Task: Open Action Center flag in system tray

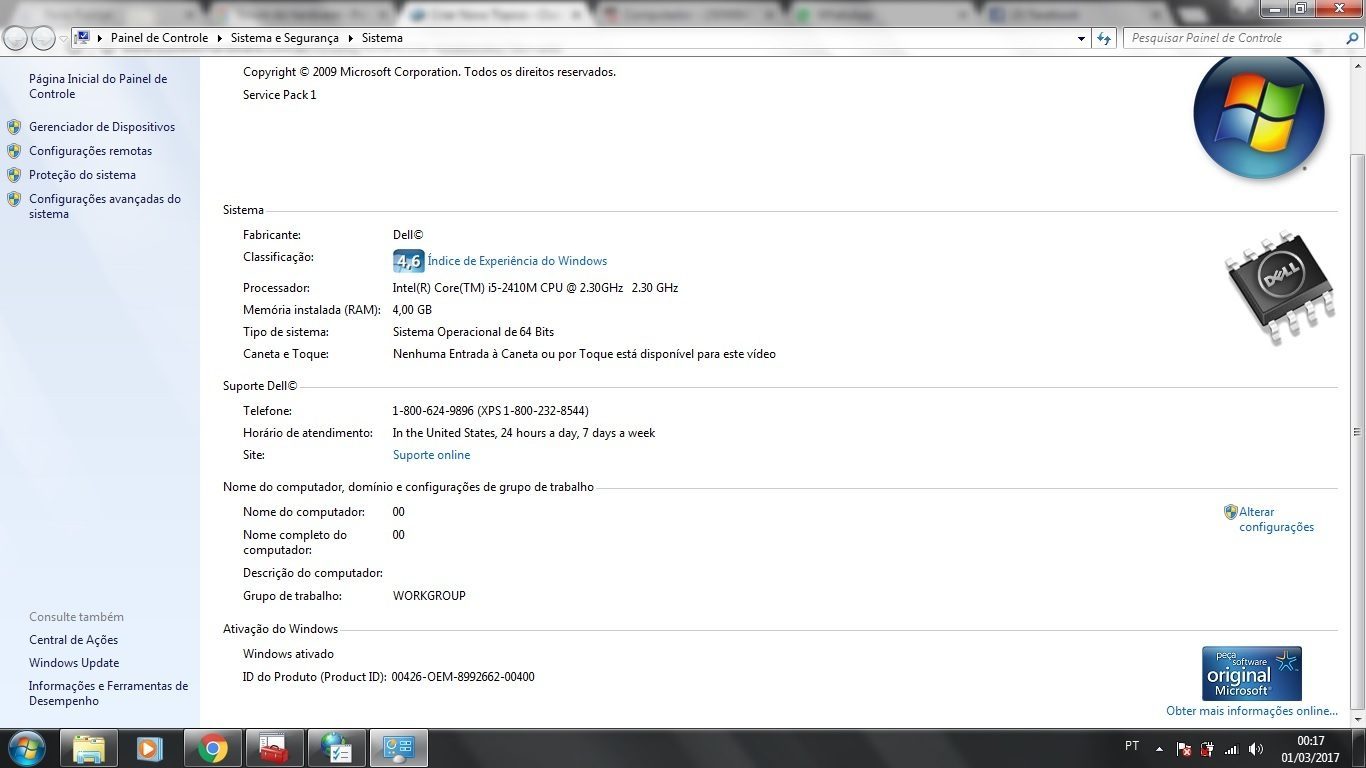Action: 1183,749
